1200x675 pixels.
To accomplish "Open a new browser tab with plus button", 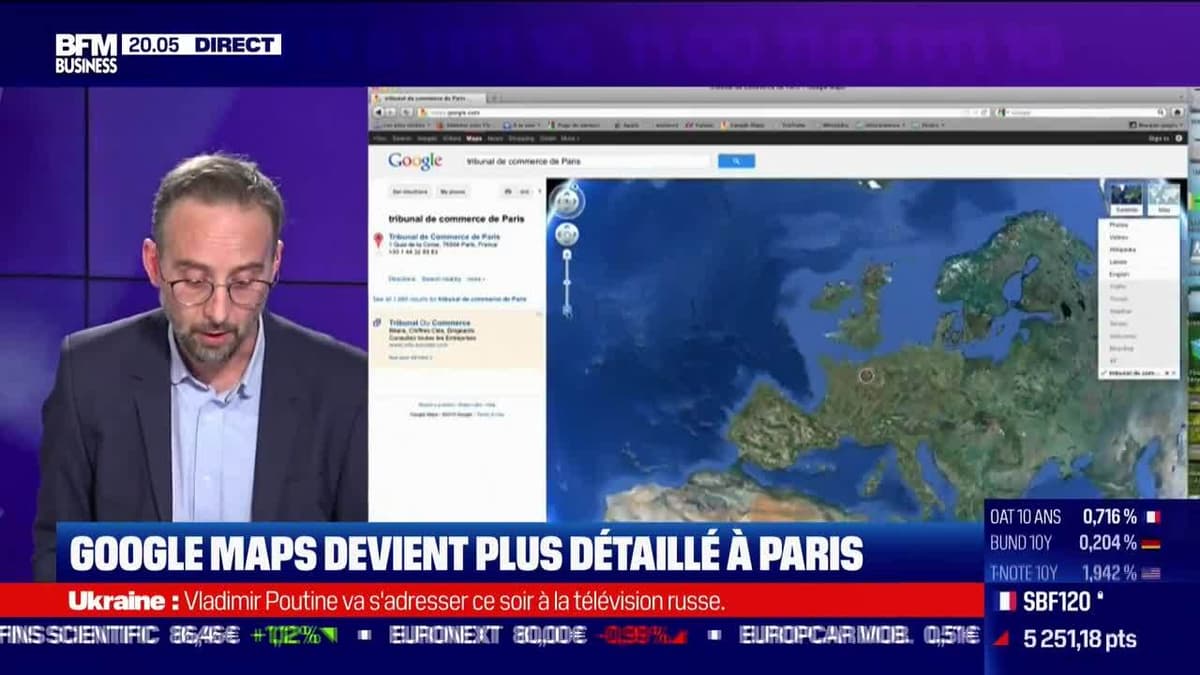I will click(x=494, y=98).
